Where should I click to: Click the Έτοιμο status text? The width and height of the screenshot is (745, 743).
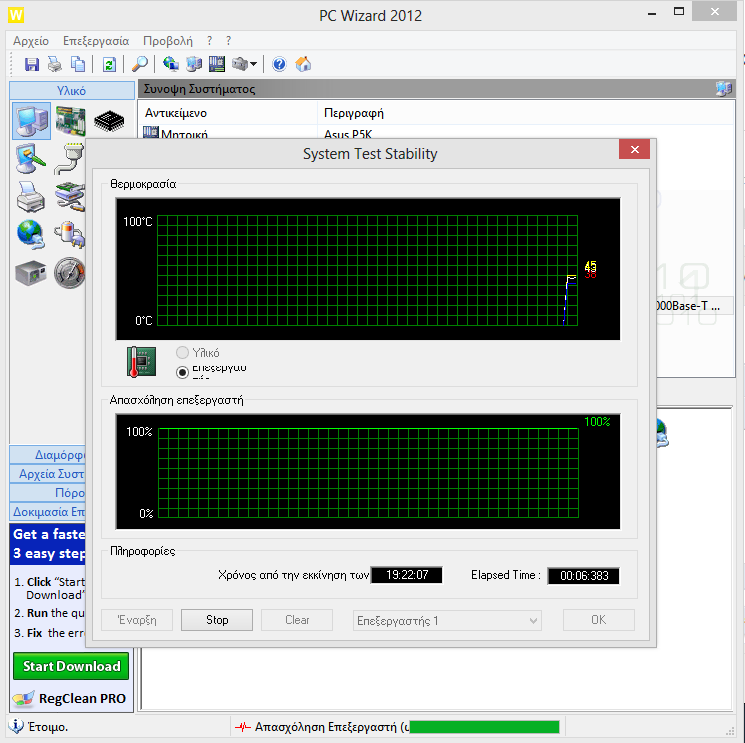click(x=48, y=727)
